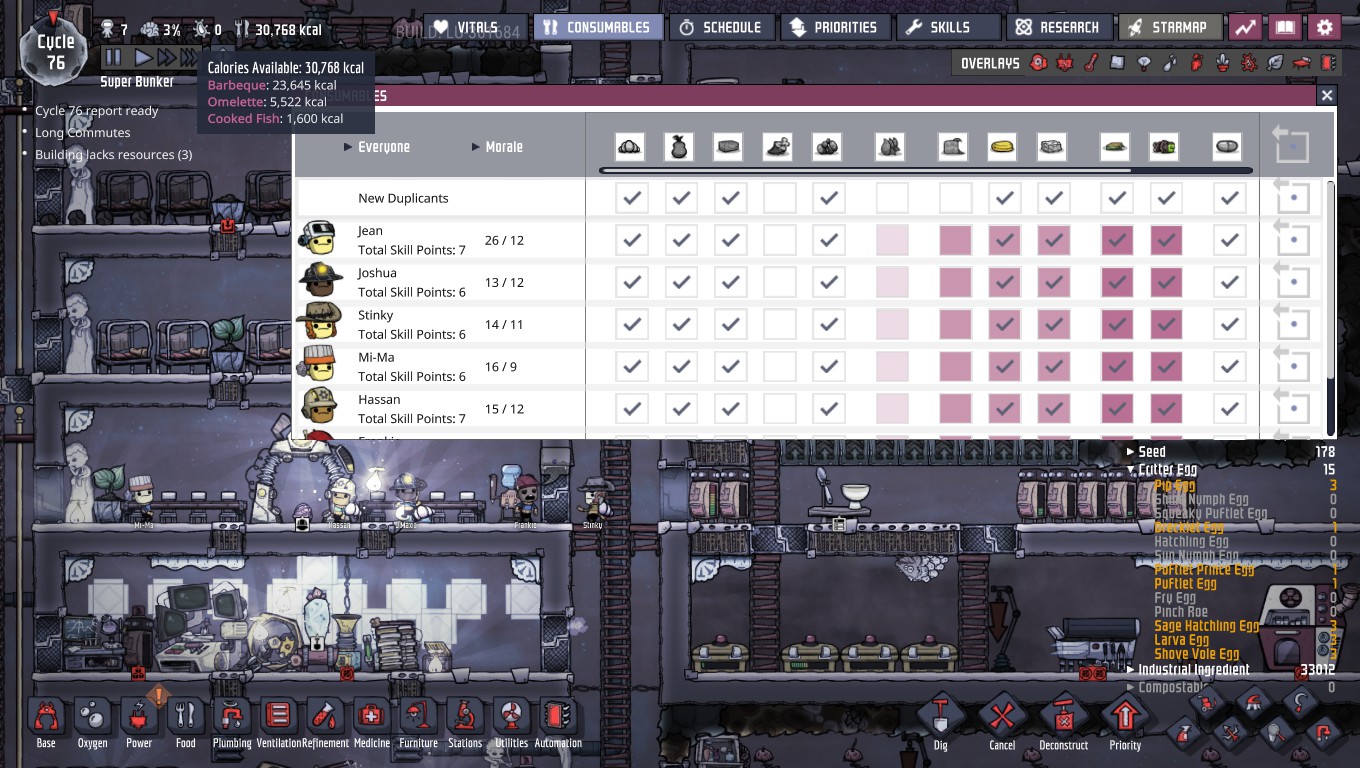Show the oxygen overlay
Screen dimensions: 1360x768
[1039, 63]
